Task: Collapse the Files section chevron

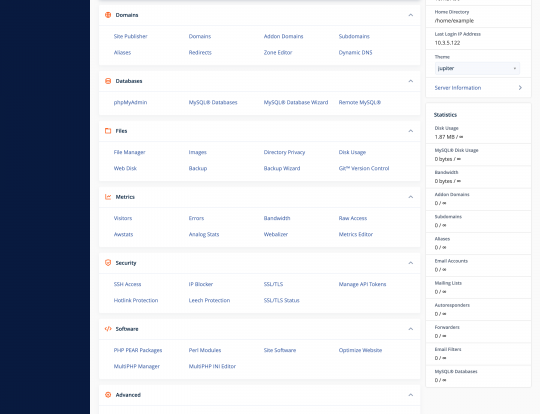Action: [x=411, y=131]
